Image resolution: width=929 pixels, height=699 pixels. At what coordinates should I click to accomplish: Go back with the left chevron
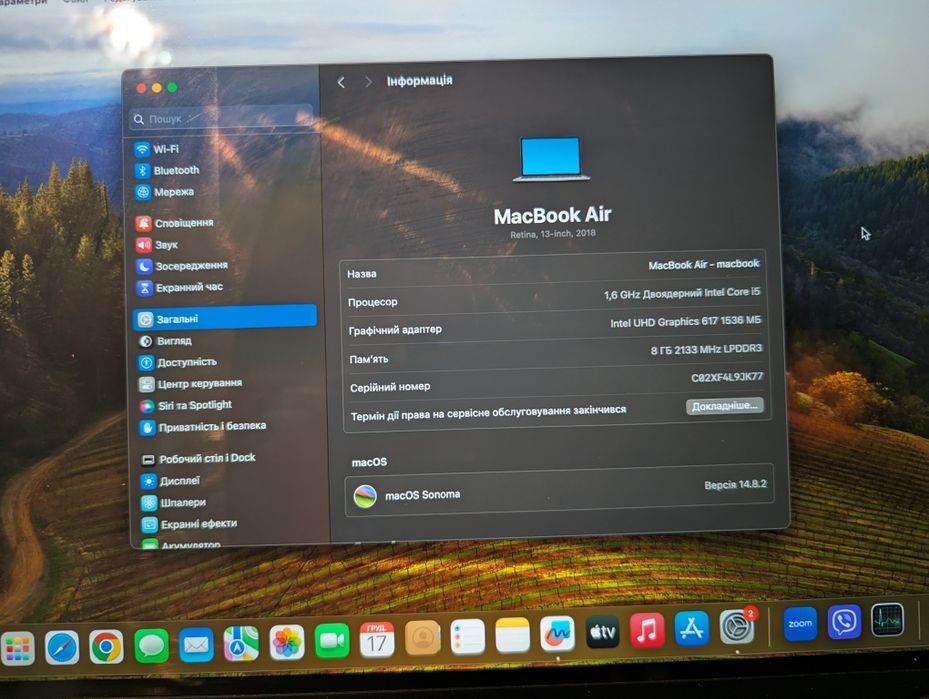341,82
